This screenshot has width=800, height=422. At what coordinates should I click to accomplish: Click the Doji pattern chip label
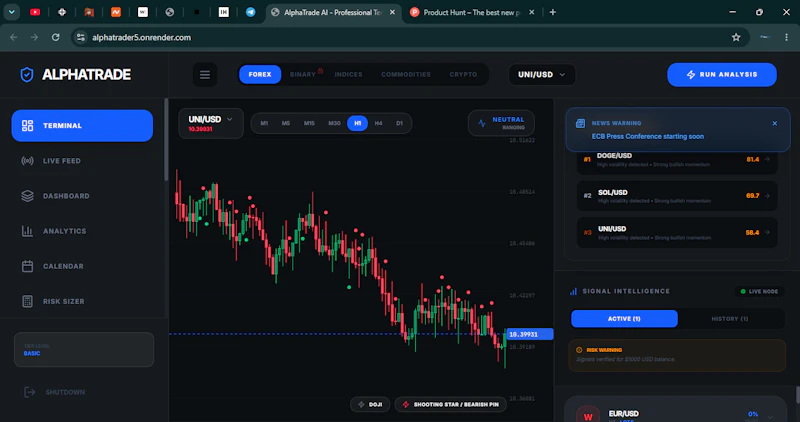point(376,405)
